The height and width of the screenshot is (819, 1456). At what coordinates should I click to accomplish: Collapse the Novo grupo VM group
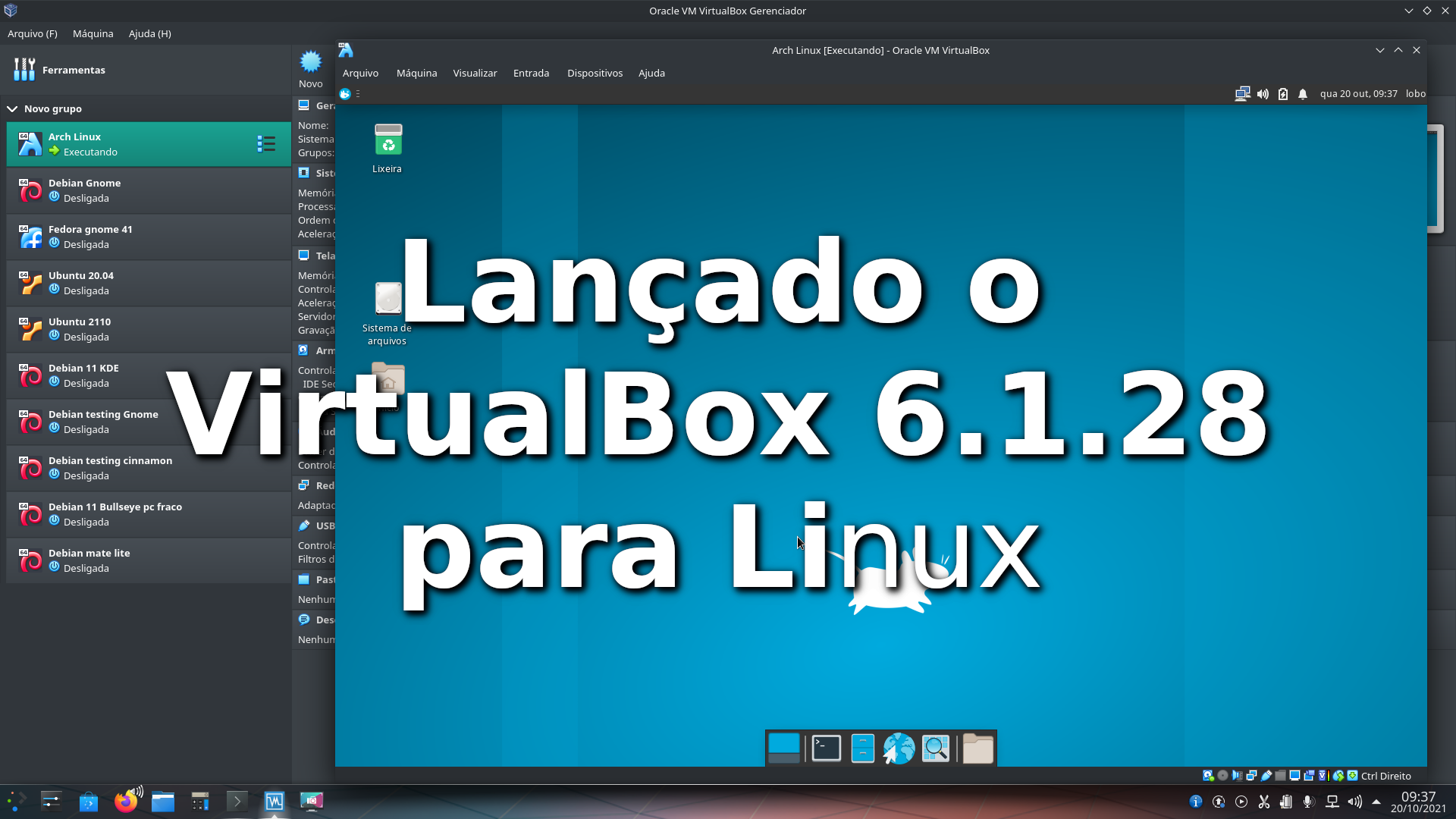[12, 108]
